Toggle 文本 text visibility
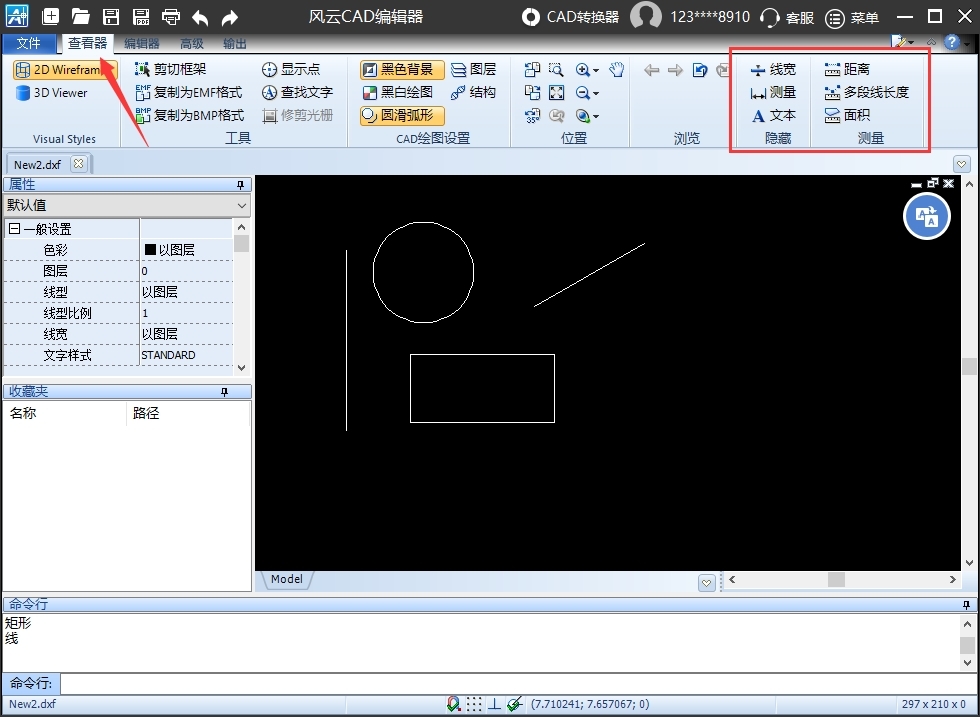Image resolution: width=980 pixels, height=717 pixels. tap(773, 116)
